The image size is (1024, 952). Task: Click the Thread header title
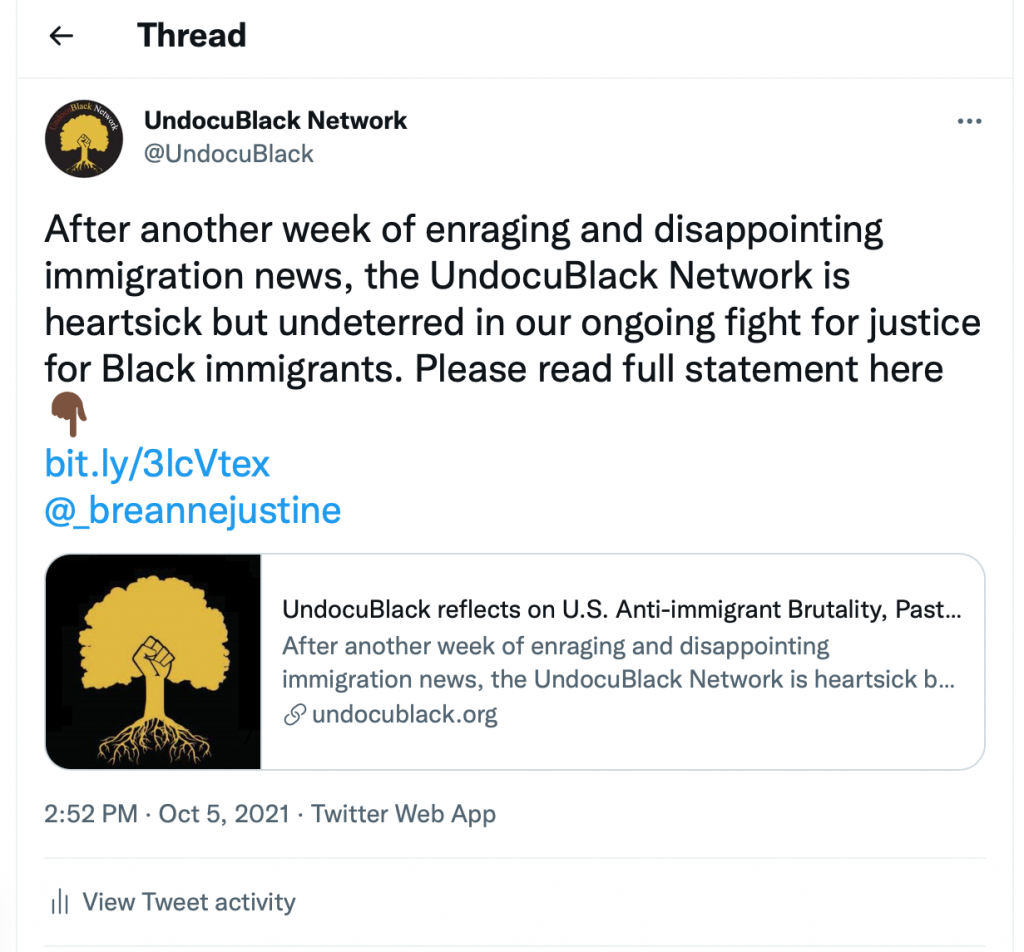(191, 36)
